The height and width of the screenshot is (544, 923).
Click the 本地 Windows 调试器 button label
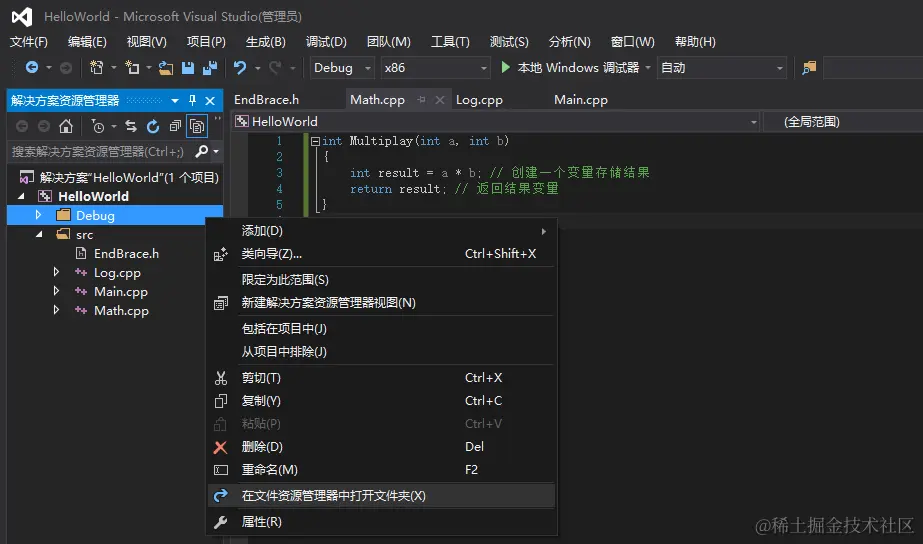[578, 68]
